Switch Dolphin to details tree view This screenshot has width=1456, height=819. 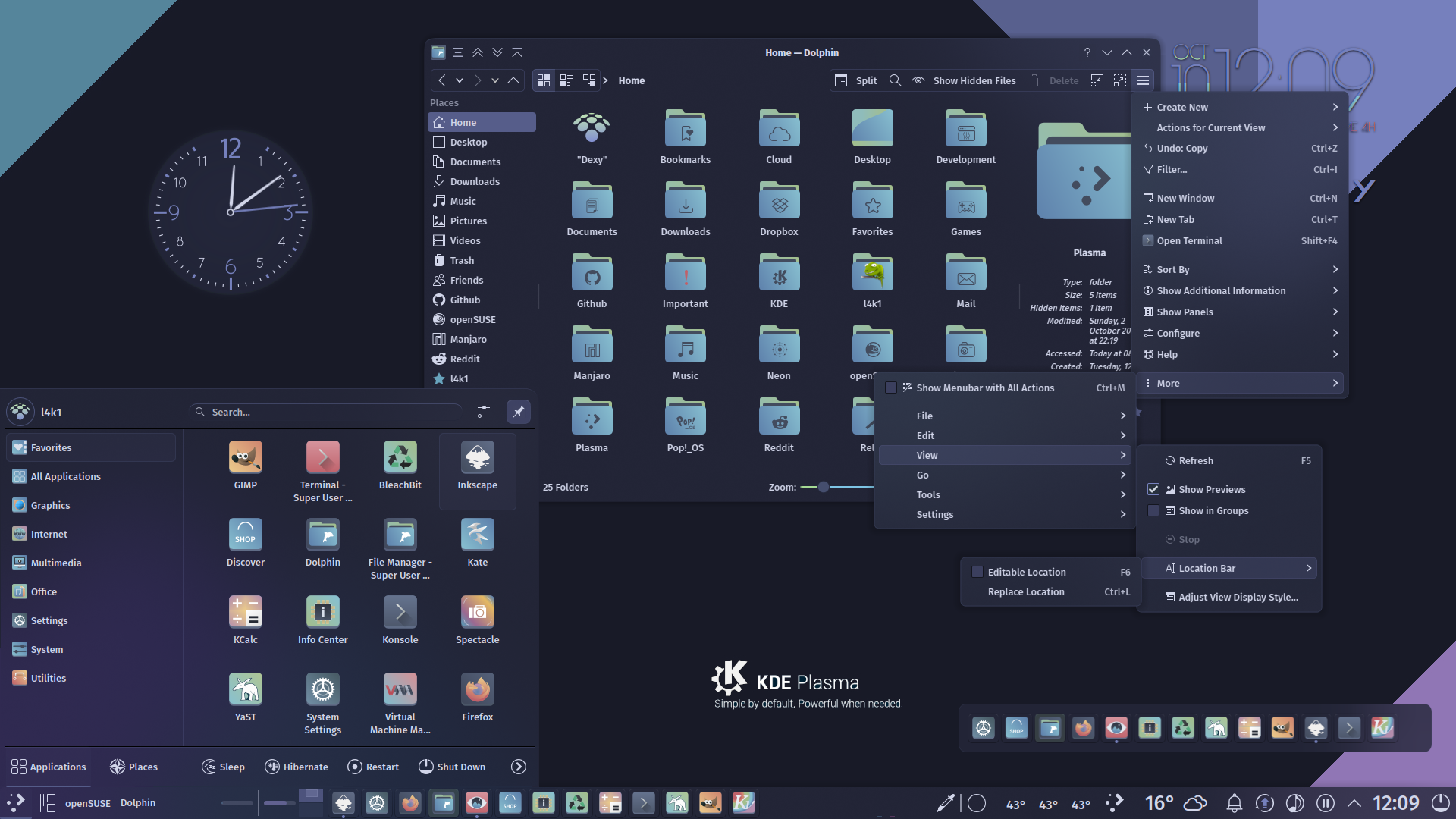click(589, 80)
